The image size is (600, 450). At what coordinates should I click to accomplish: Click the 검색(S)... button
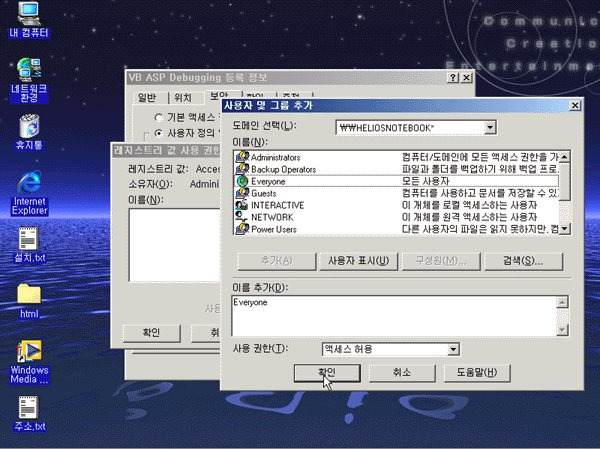click(x=523, y=261)
